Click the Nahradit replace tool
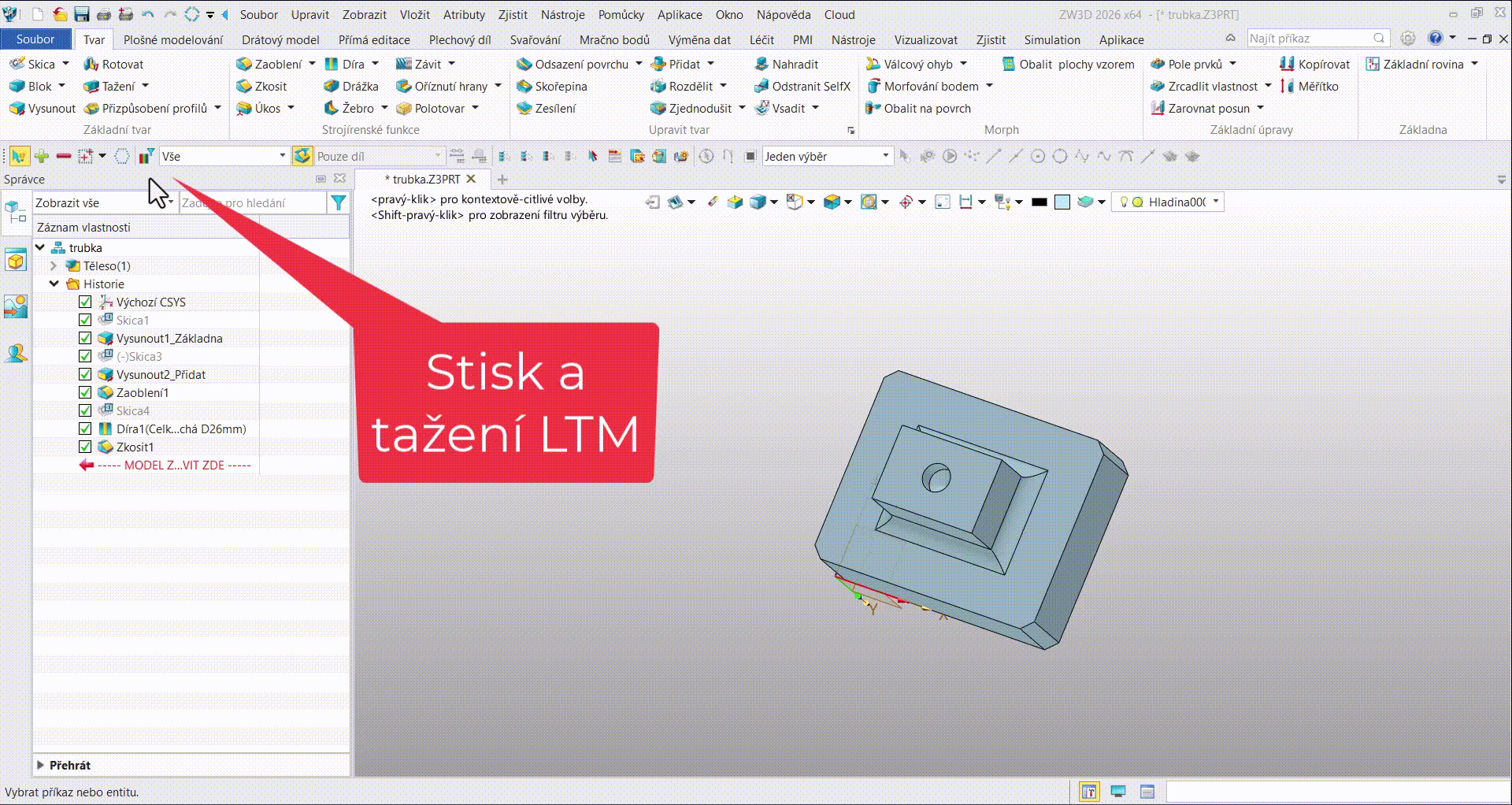 (787, 64)
